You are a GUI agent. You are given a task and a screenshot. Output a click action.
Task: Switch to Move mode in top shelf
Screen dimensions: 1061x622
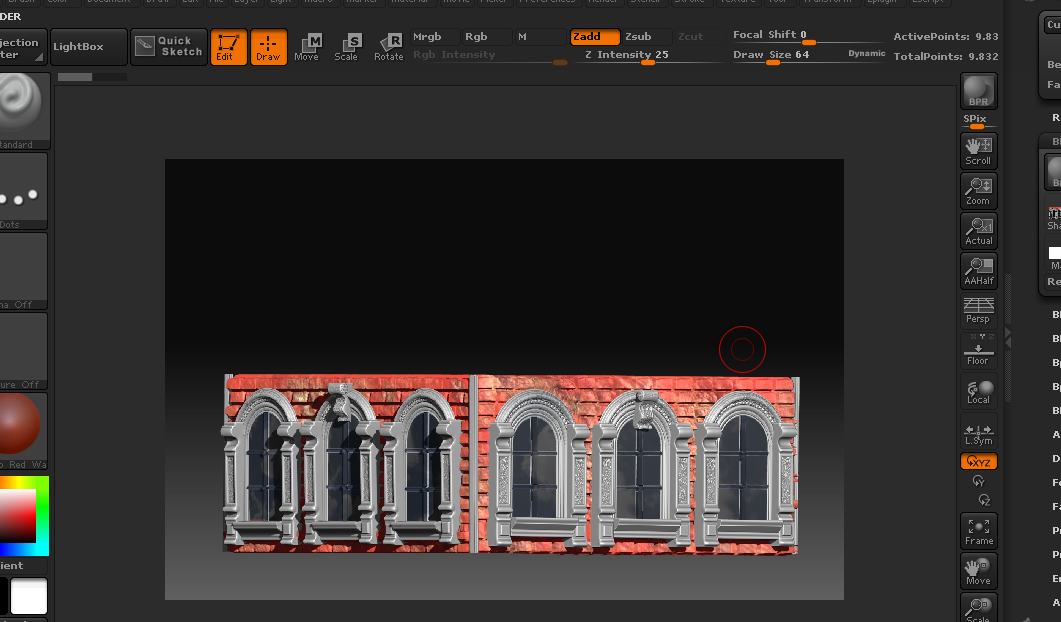[x=307, y=46]
